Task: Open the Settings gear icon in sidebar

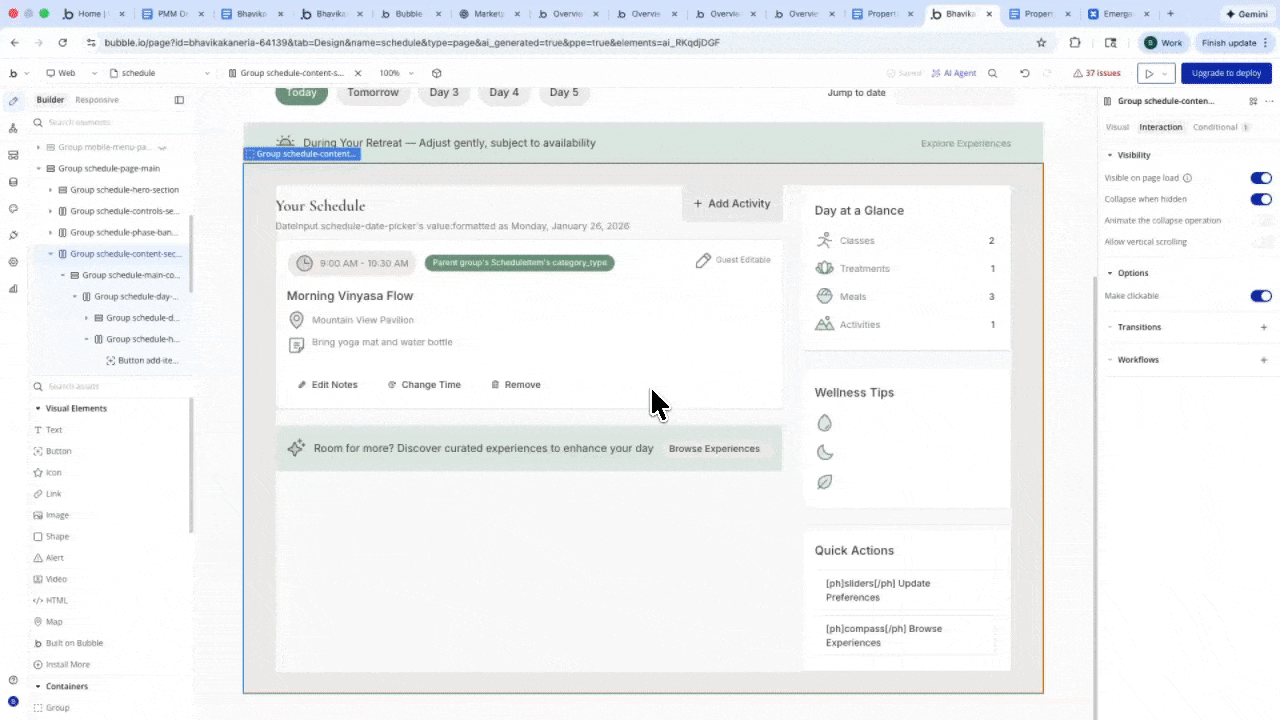Action: [x=13, y=262]
